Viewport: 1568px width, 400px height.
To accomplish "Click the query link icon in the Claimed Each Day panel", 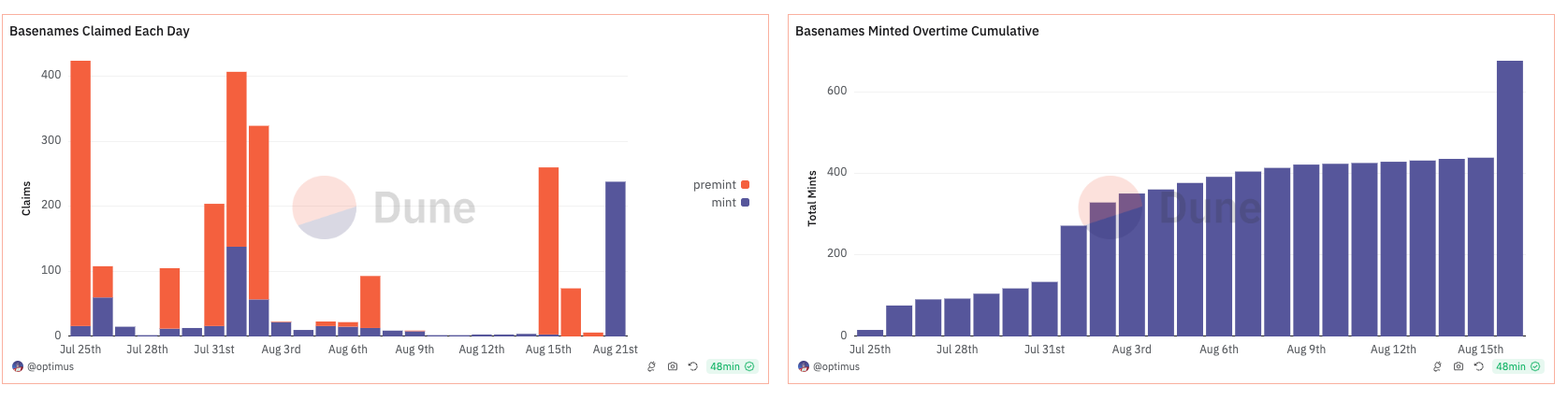I will [x=651, y=366].
